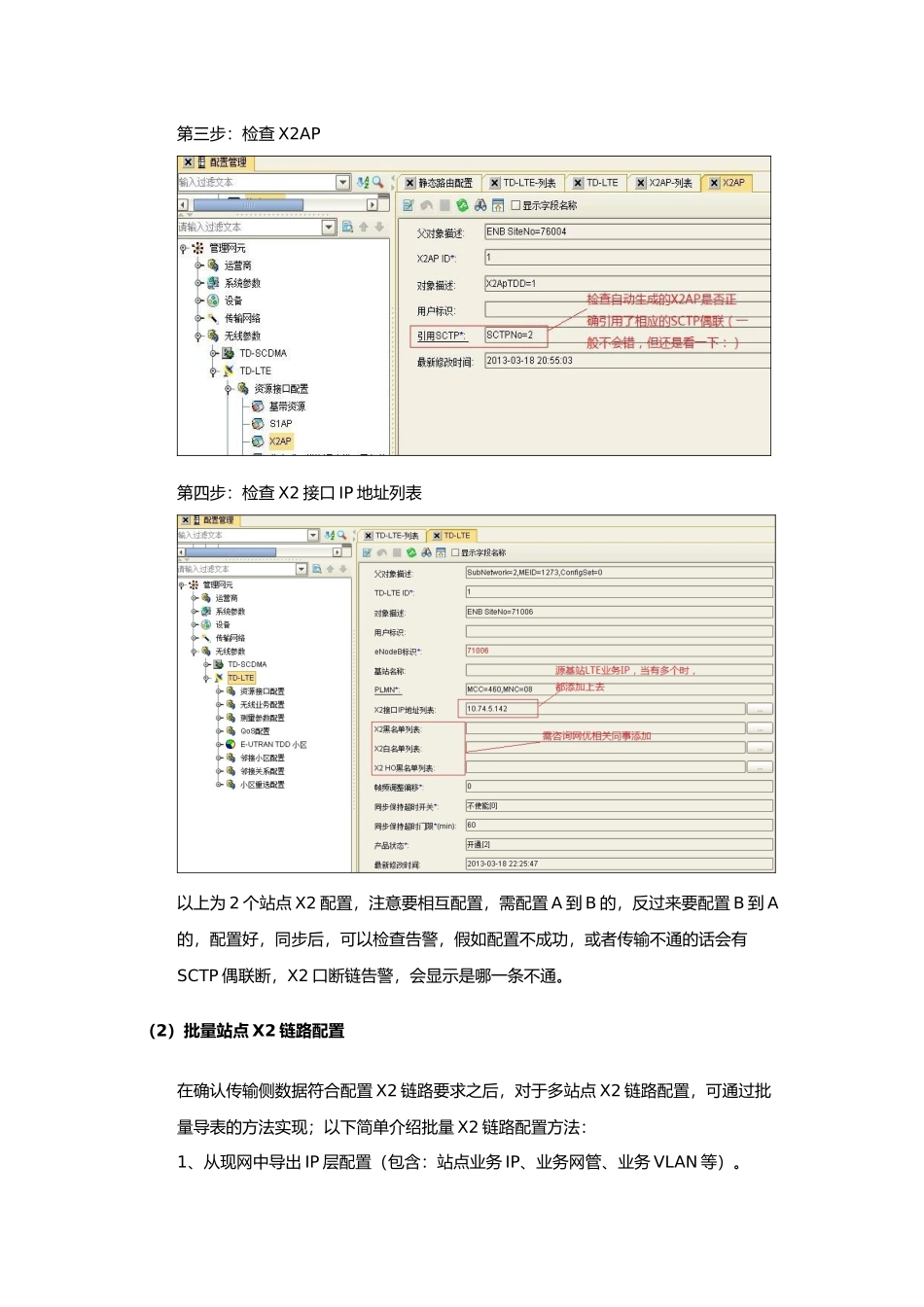This screenshot has width=924, height=1307.
Task: Toggle 显示字段名称 checkbox in X2AP form
Action: pos(516,206)
